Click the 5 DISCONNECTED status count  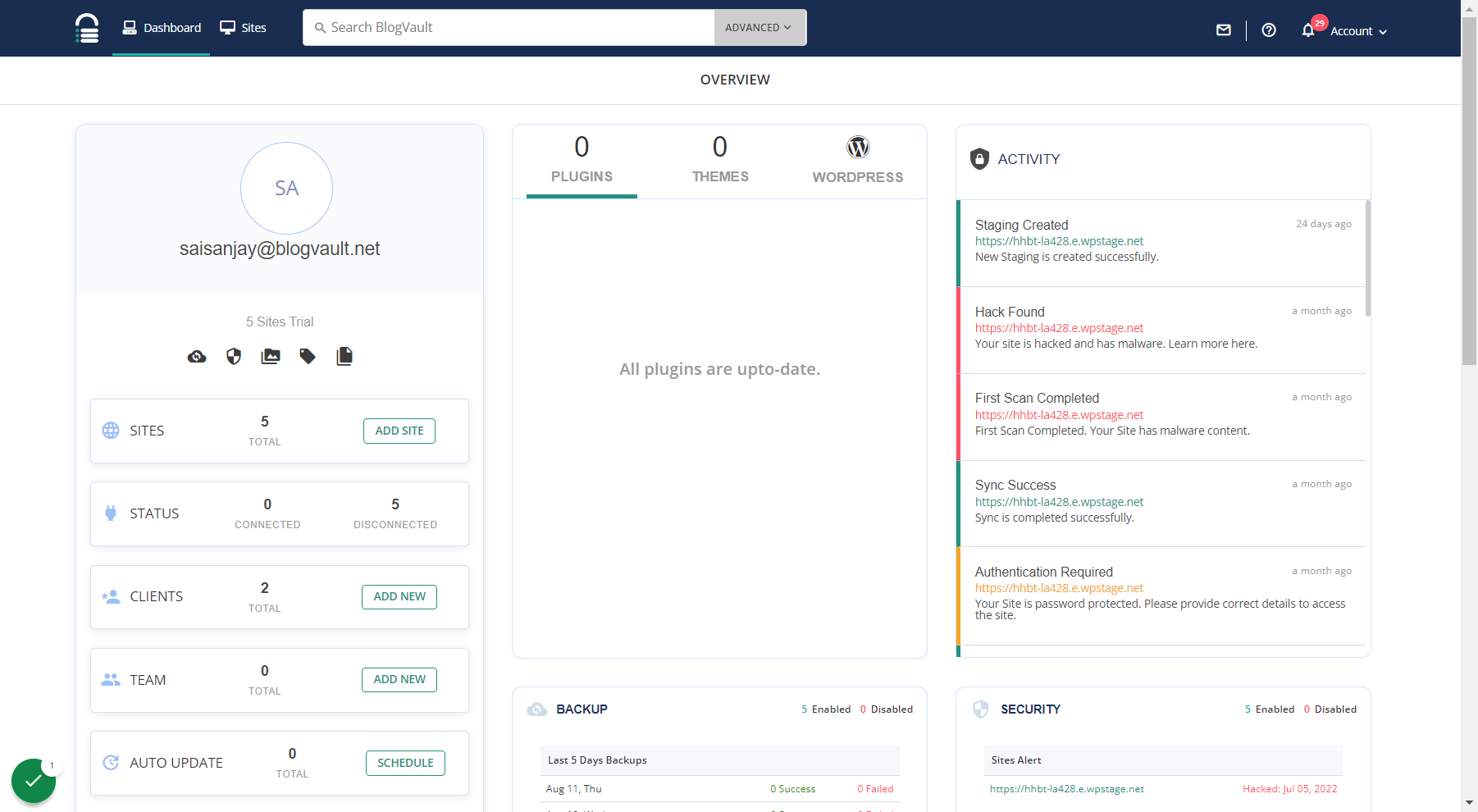point(395,513)
